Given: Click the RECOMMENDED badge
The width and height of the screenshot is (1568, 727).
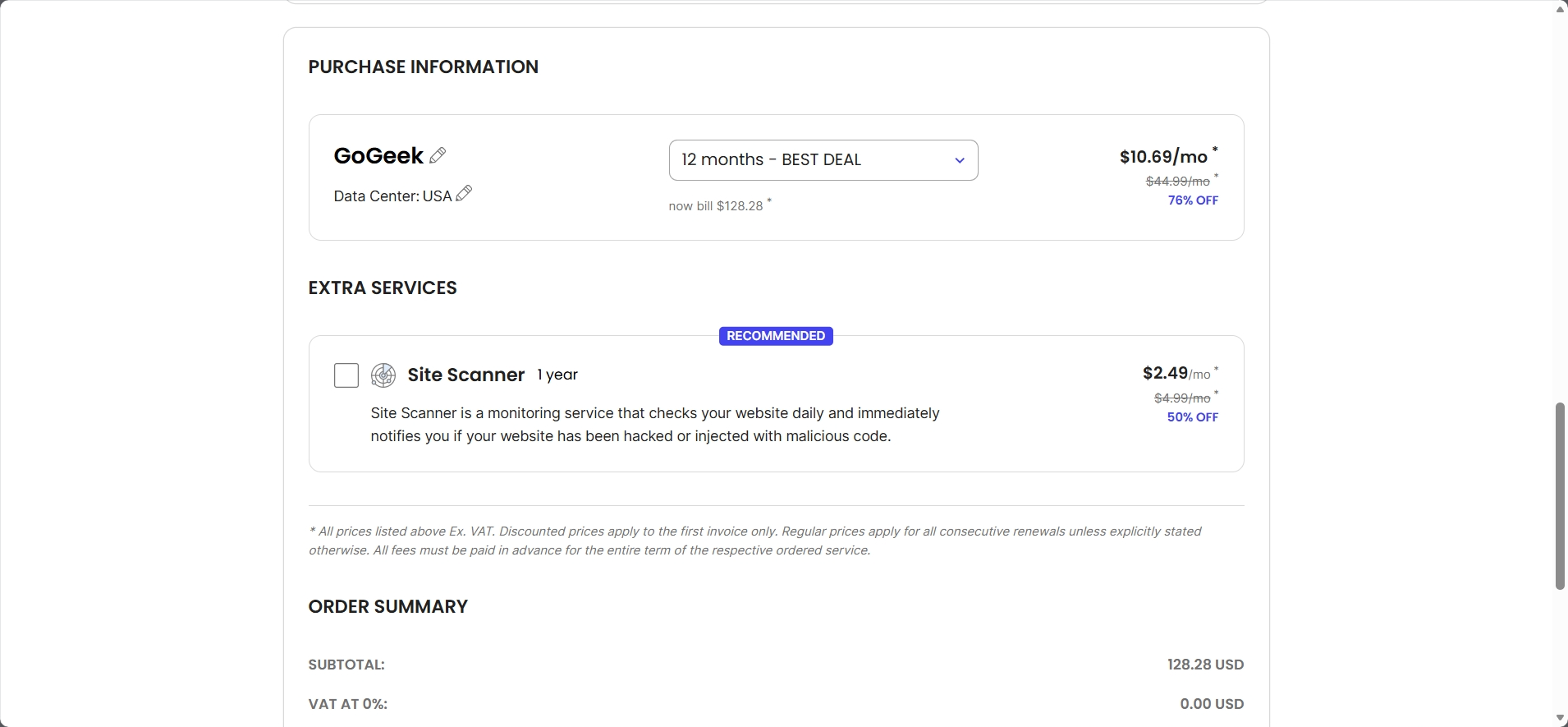Looking at the screenshot, I should (x=776, y=336).
